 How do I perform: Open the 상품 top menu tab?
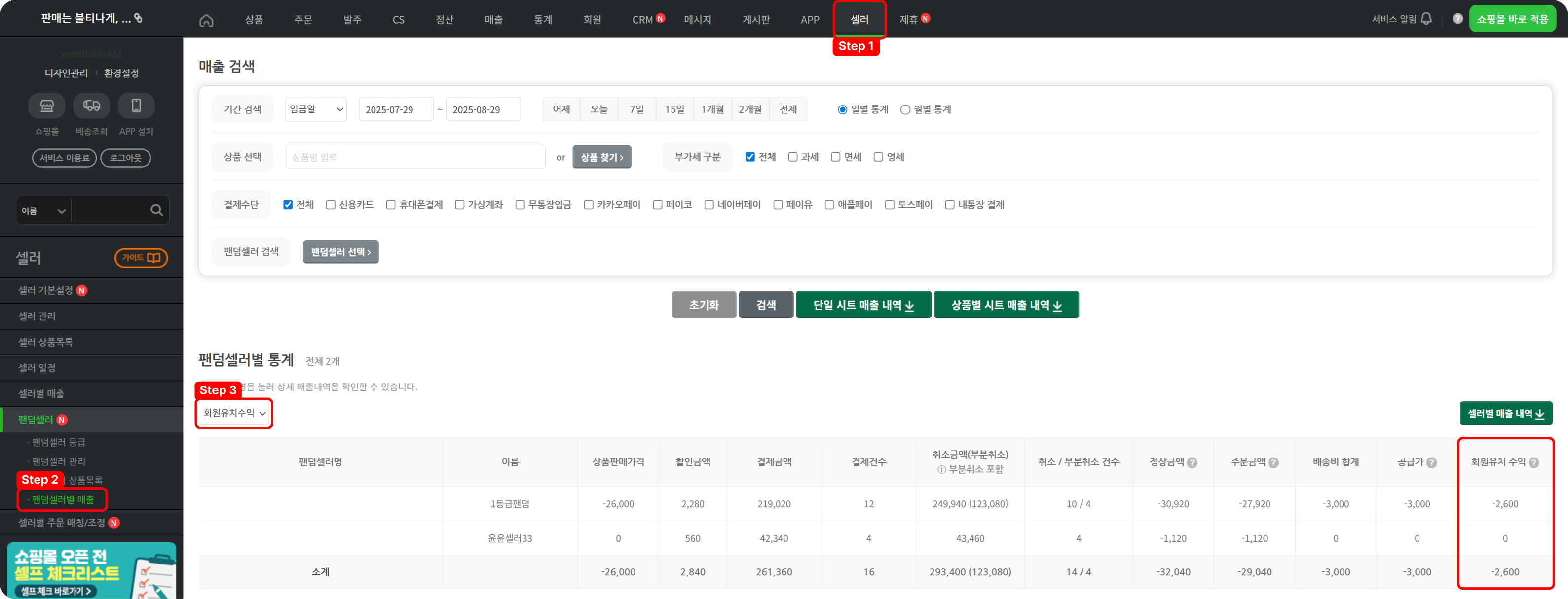tap(254, 19)
